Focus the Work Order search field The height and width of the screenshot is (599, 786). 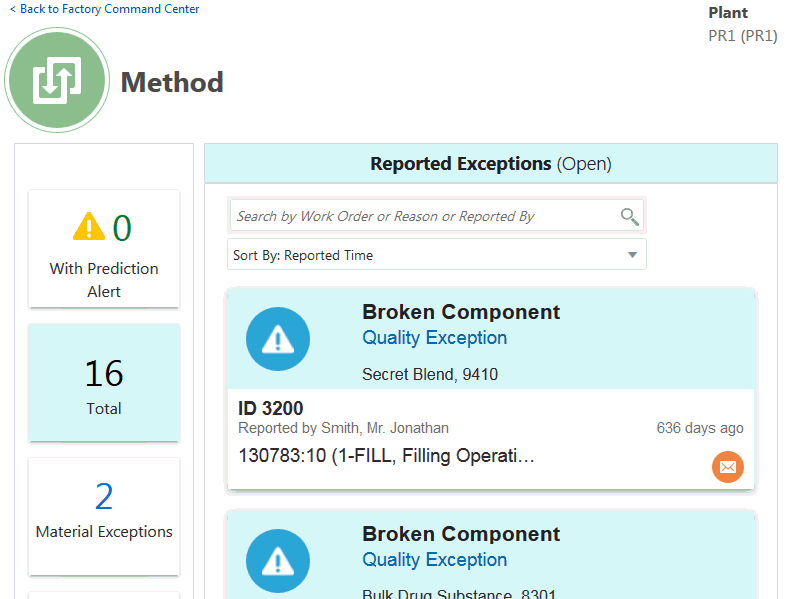coord(436,216)
